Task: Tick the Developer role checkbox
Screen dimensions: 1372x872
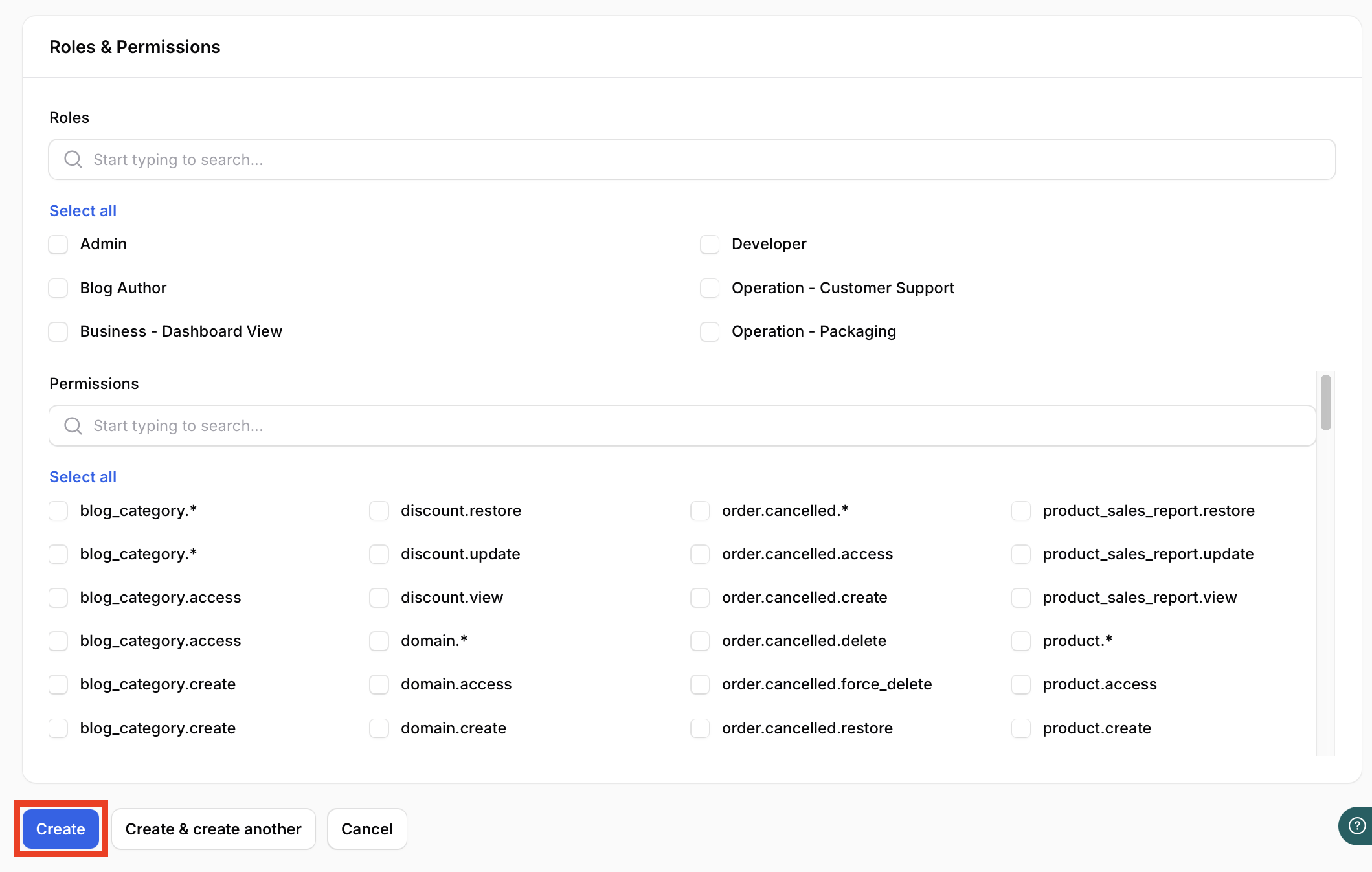Action: 710,244
